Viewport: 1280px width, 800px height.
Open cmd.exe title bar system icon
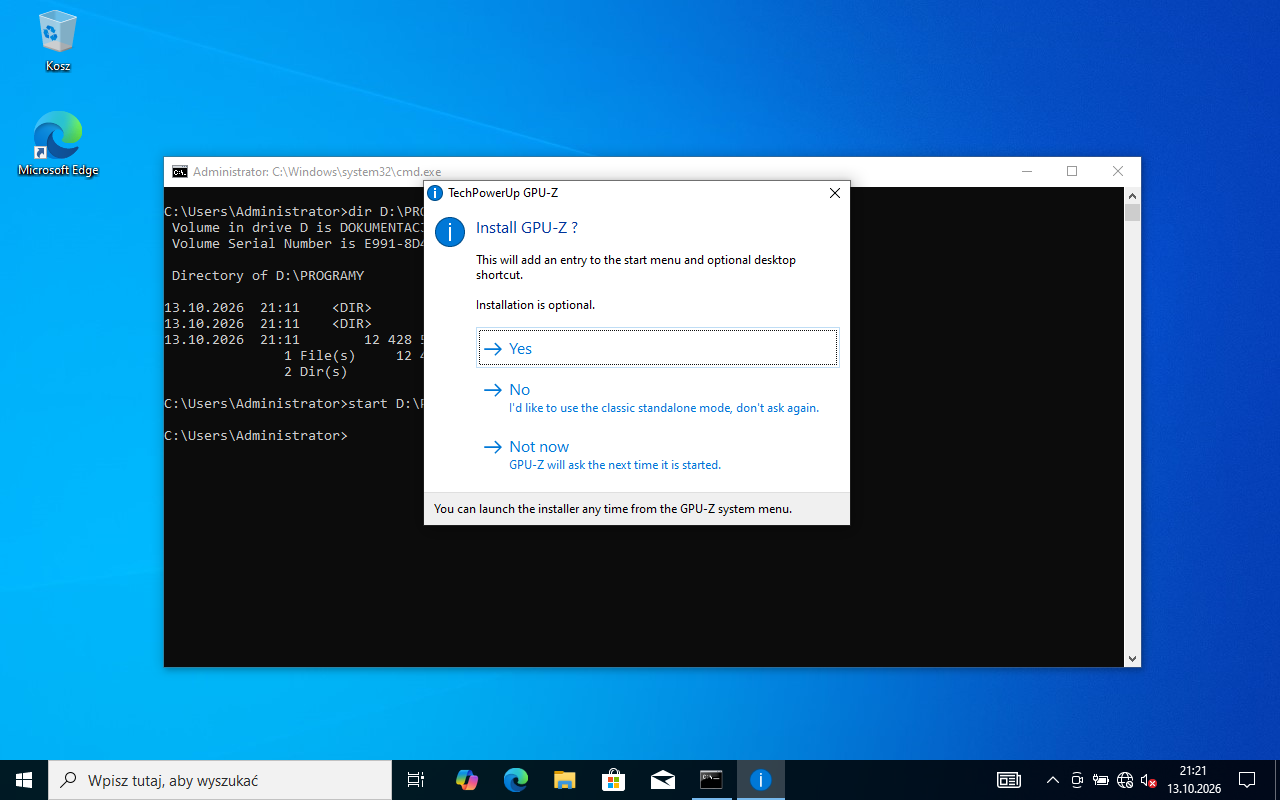(179, 172)
